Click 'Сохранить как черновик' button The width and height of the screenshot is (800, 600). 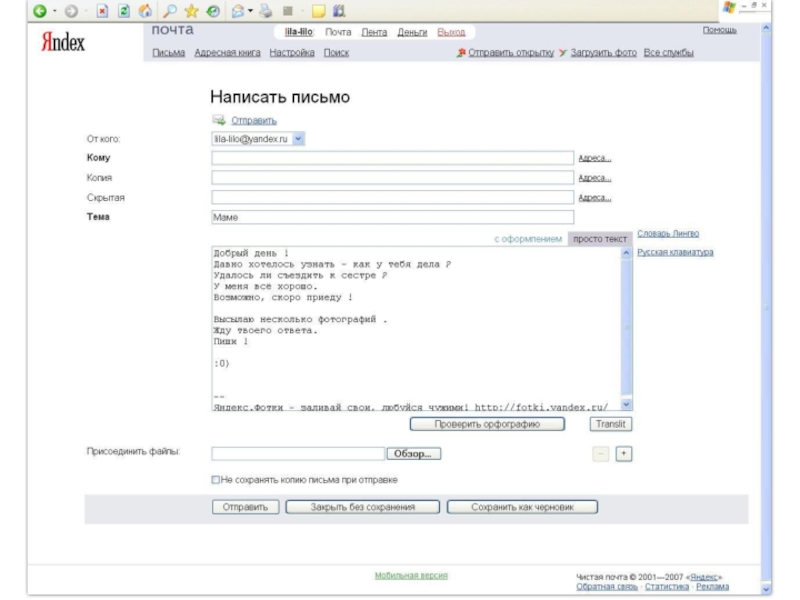(521, 507)
